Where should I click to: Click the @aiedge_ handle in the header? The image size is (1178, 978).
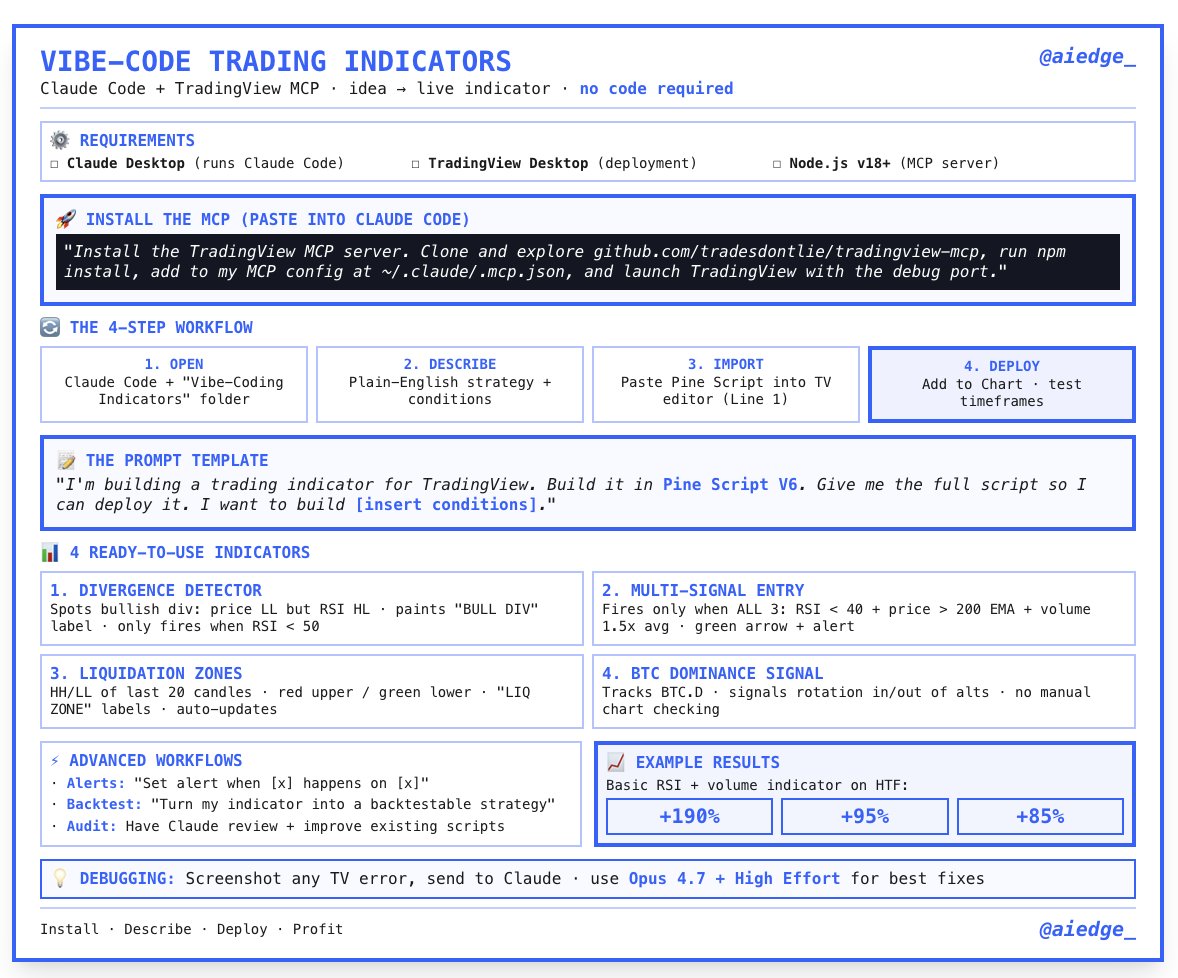tap(1087, 57)
